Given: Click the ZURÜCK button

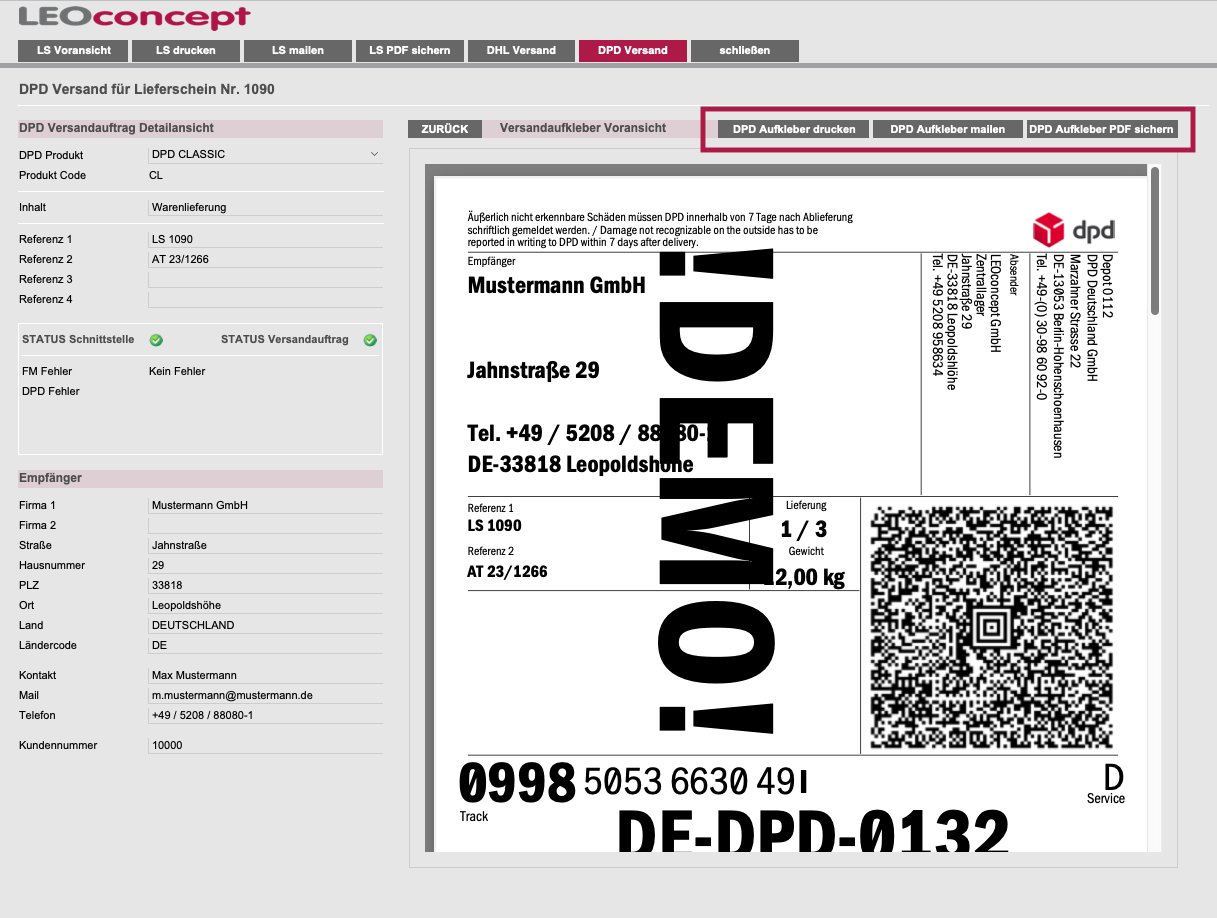Looking at the screenshot, I should click(445, 129).
